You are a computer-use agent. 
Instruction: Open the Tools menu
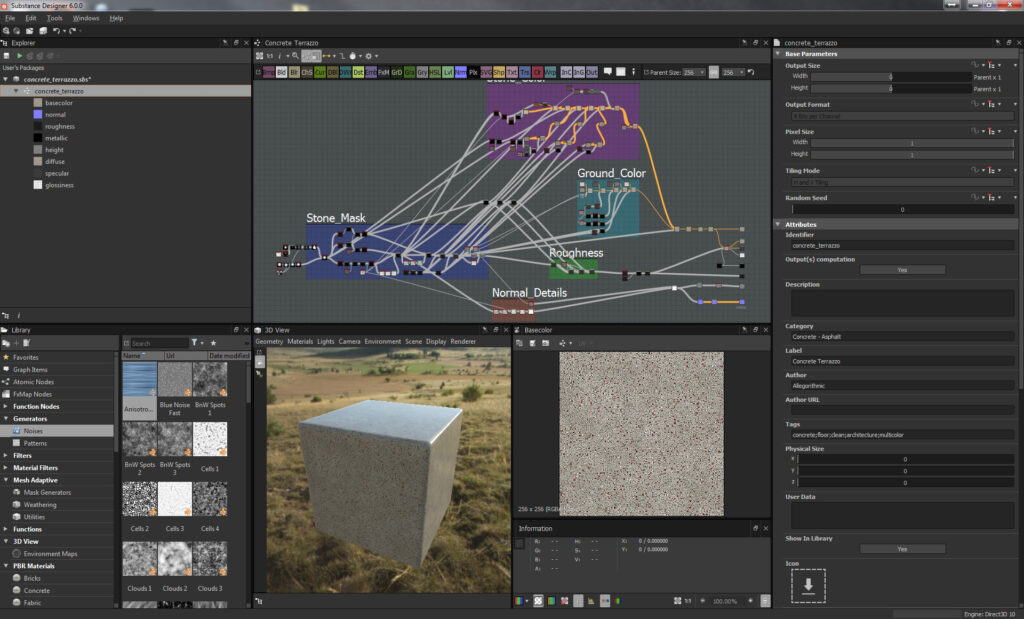54,18
